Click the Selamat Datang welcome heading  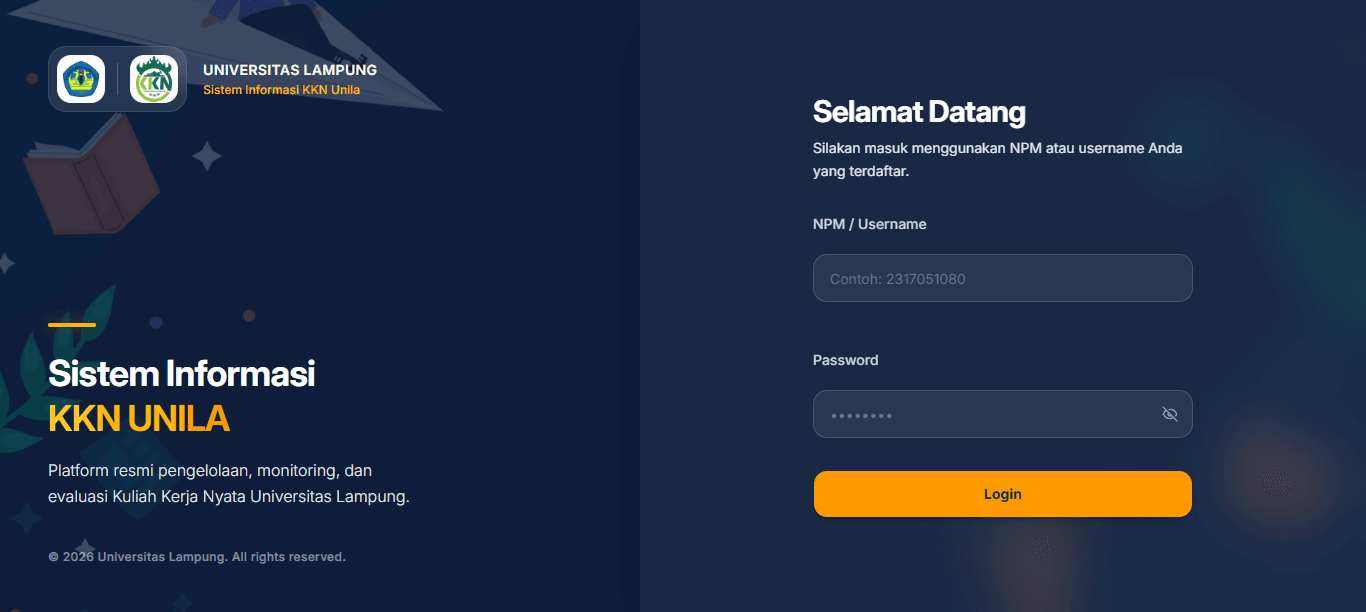pos(919,111)
